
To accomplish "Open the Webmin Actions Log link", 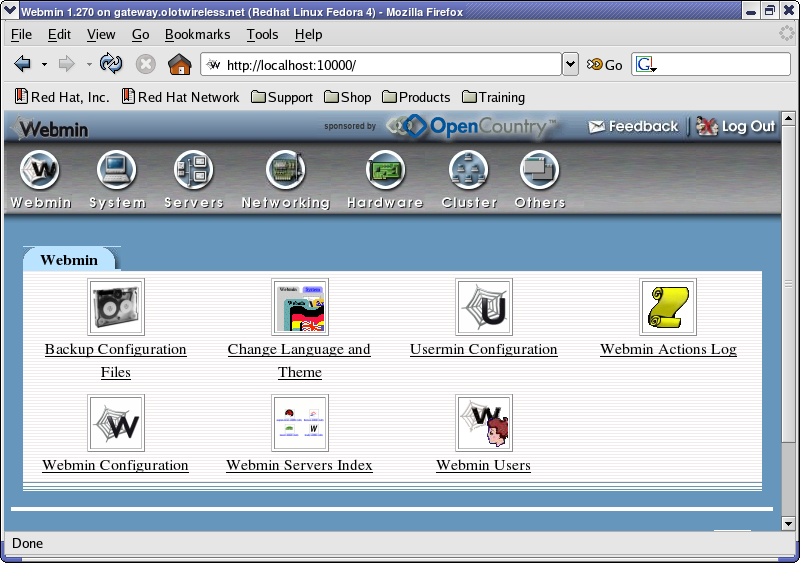I will (x=668, y=349).
